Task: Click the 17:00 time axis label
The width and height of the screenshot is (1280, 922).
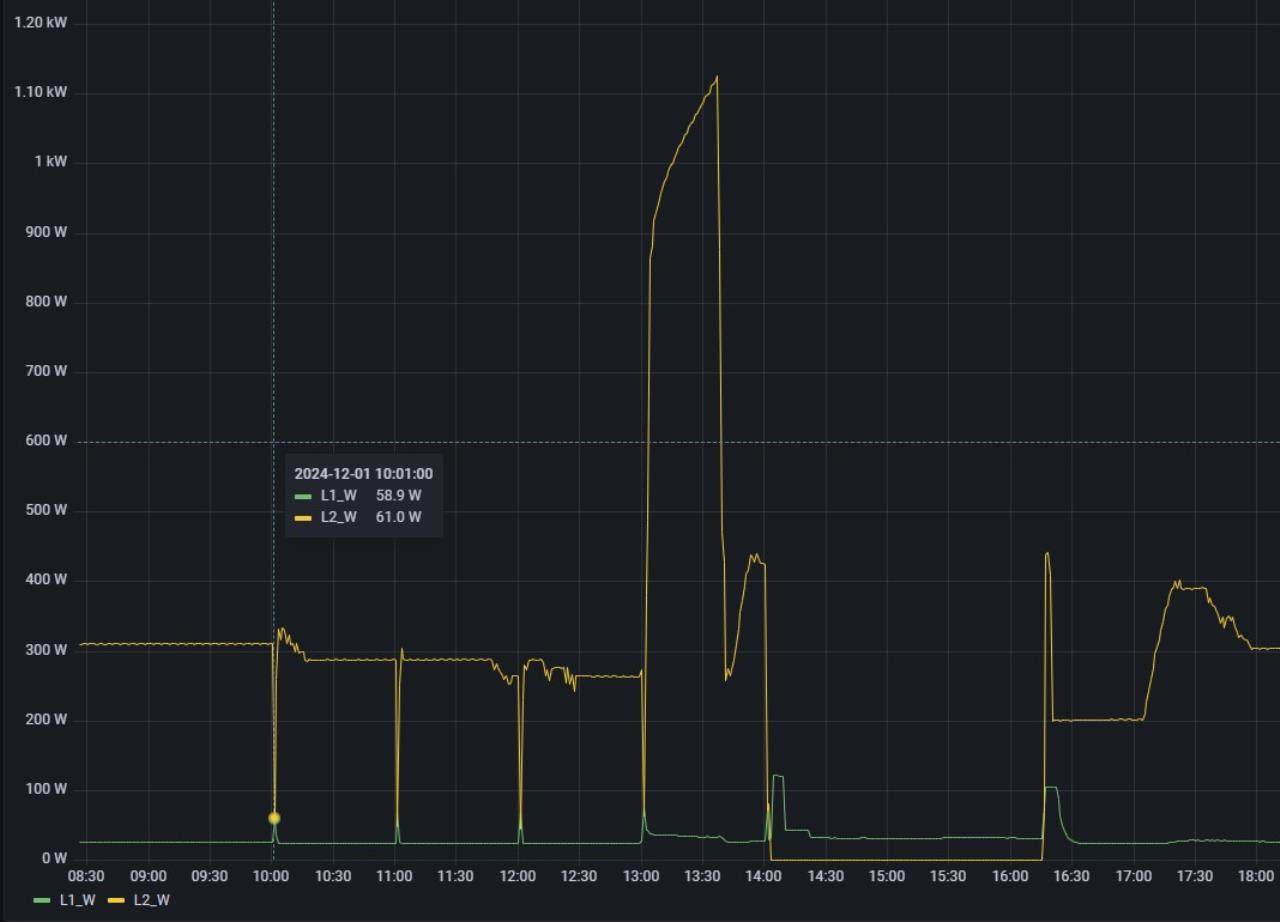Action: 1133,876
